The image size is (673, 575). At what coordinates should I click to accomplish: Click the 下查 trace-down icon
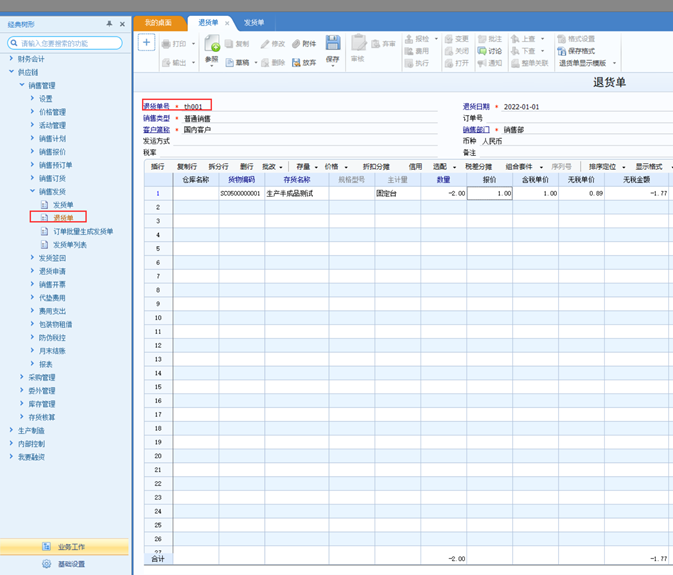515,51
